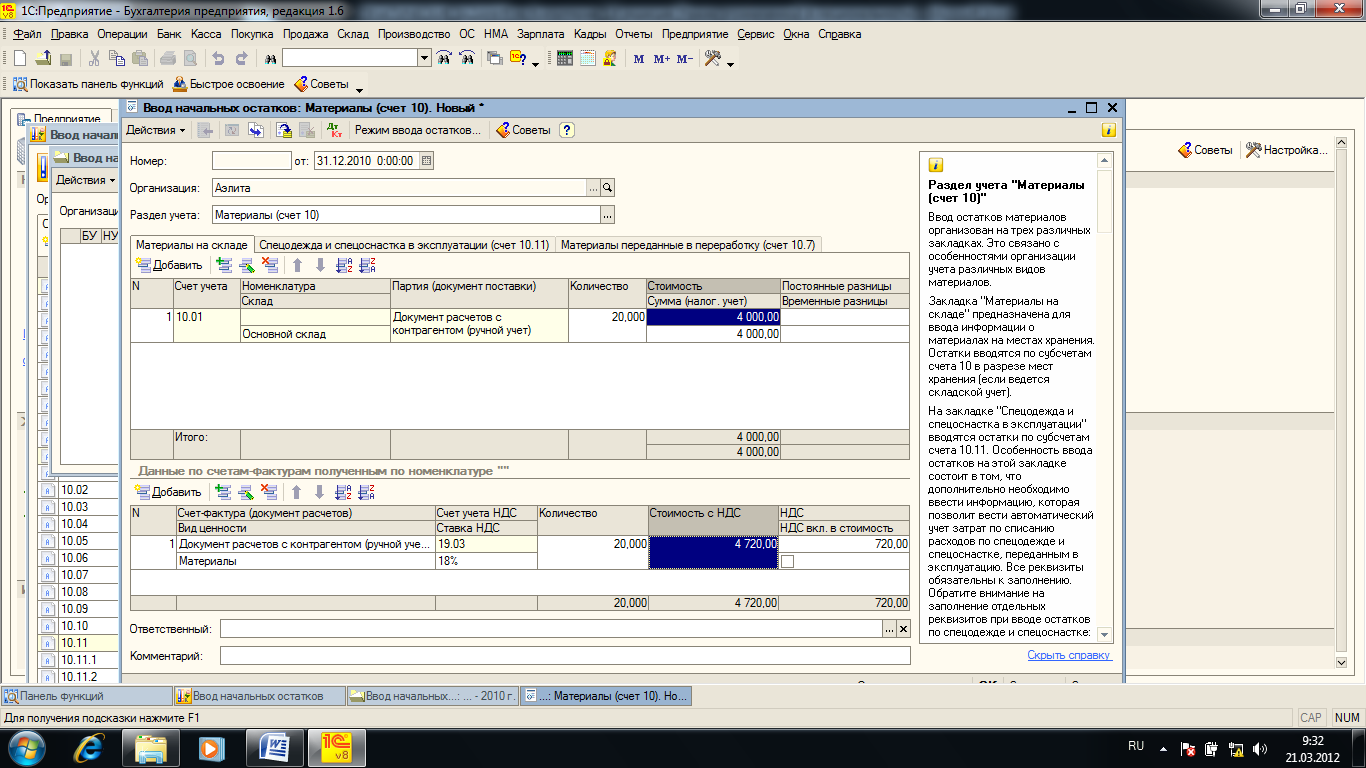Click the help panel vertical scrollbar
Viewport: 1366px width, 768px height.
(1105, 397)
